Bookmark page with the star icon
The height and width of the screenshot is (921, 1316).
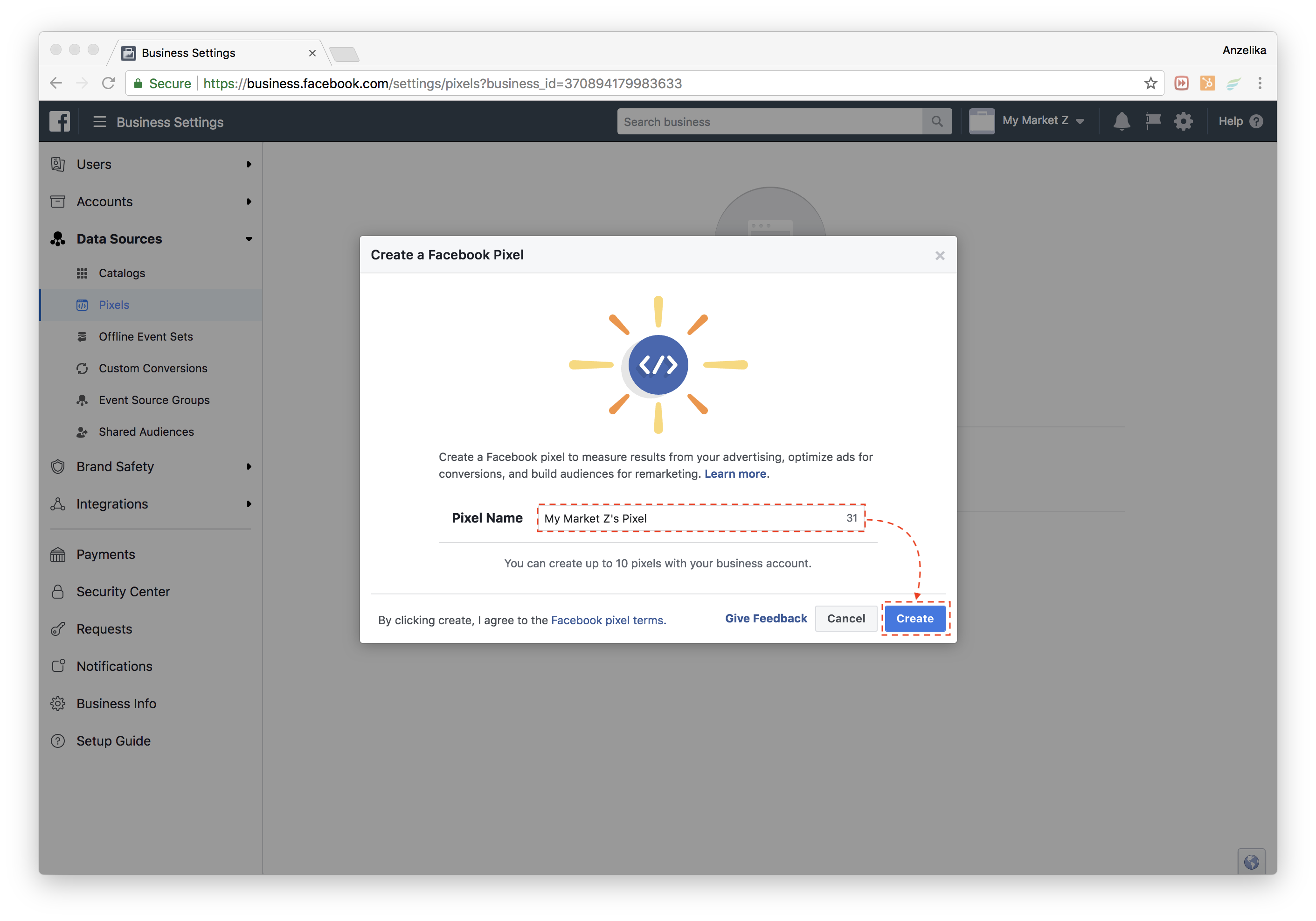(x=1150, y=84)
